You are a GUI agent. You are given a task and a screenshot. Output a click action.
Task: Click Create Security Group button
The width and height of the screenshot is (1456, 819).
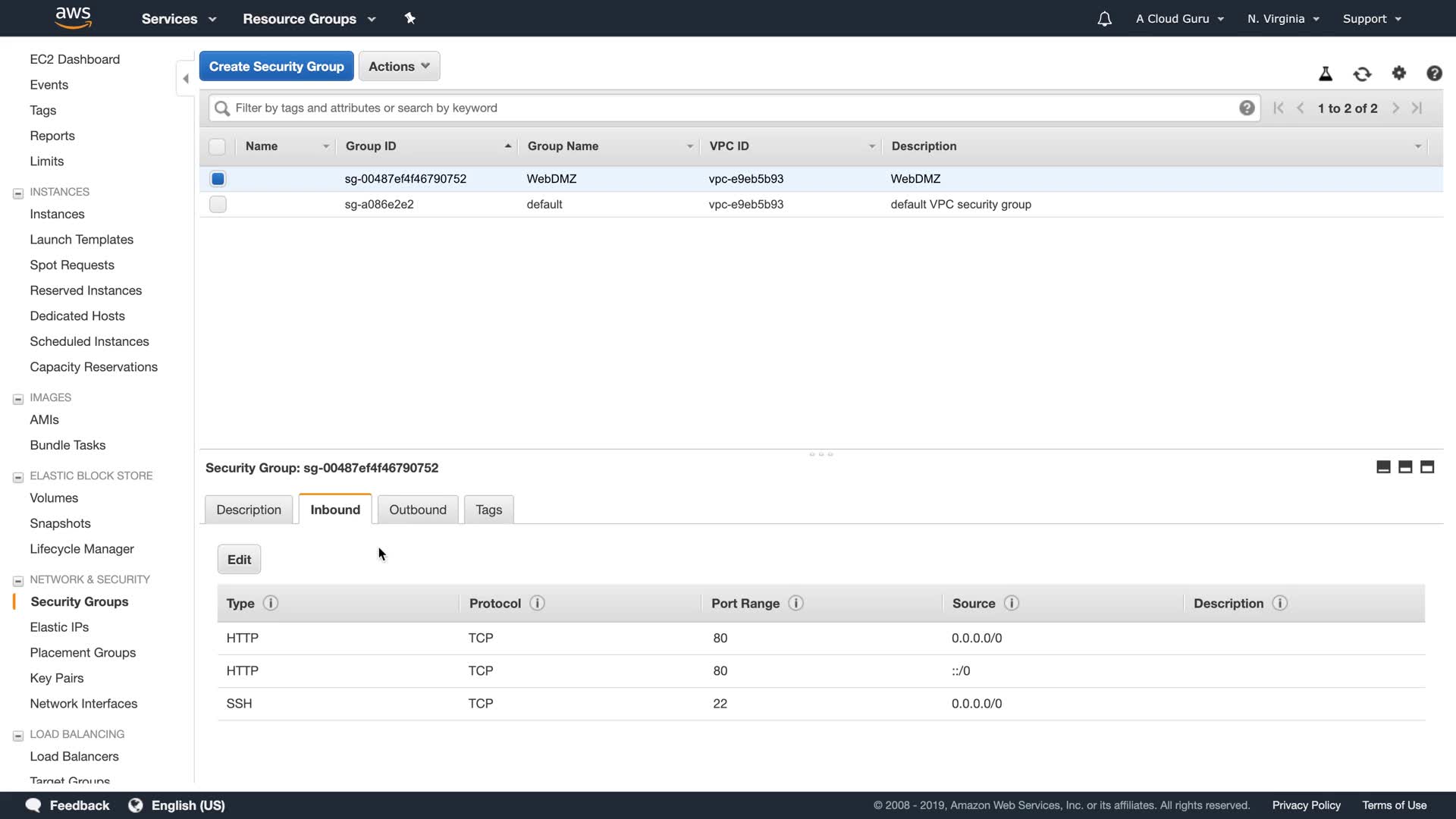coord(276,66)
